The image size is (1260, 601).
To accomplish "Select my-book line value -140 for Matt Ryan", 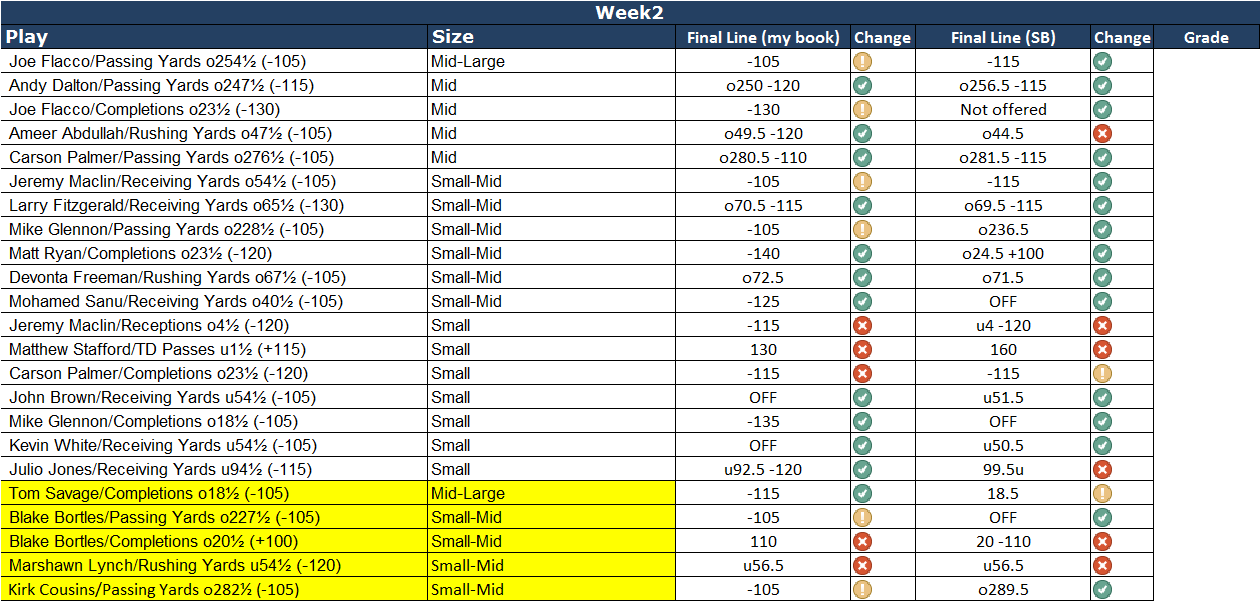I will click(764, 253).
